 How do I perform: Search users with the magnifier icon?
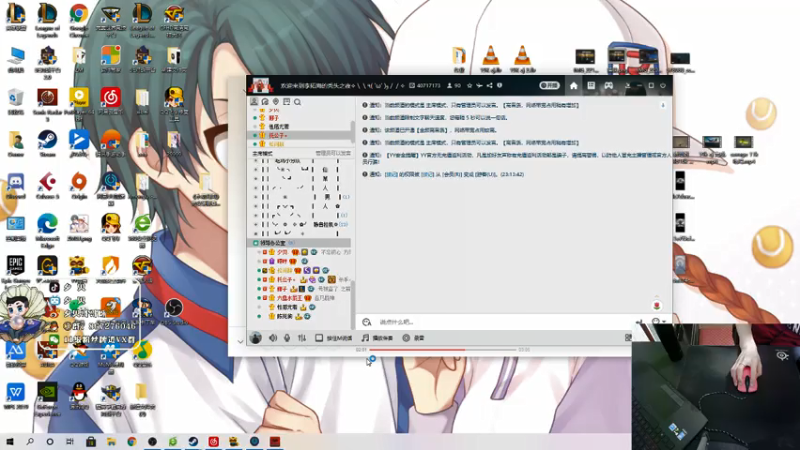click(297, 102)
